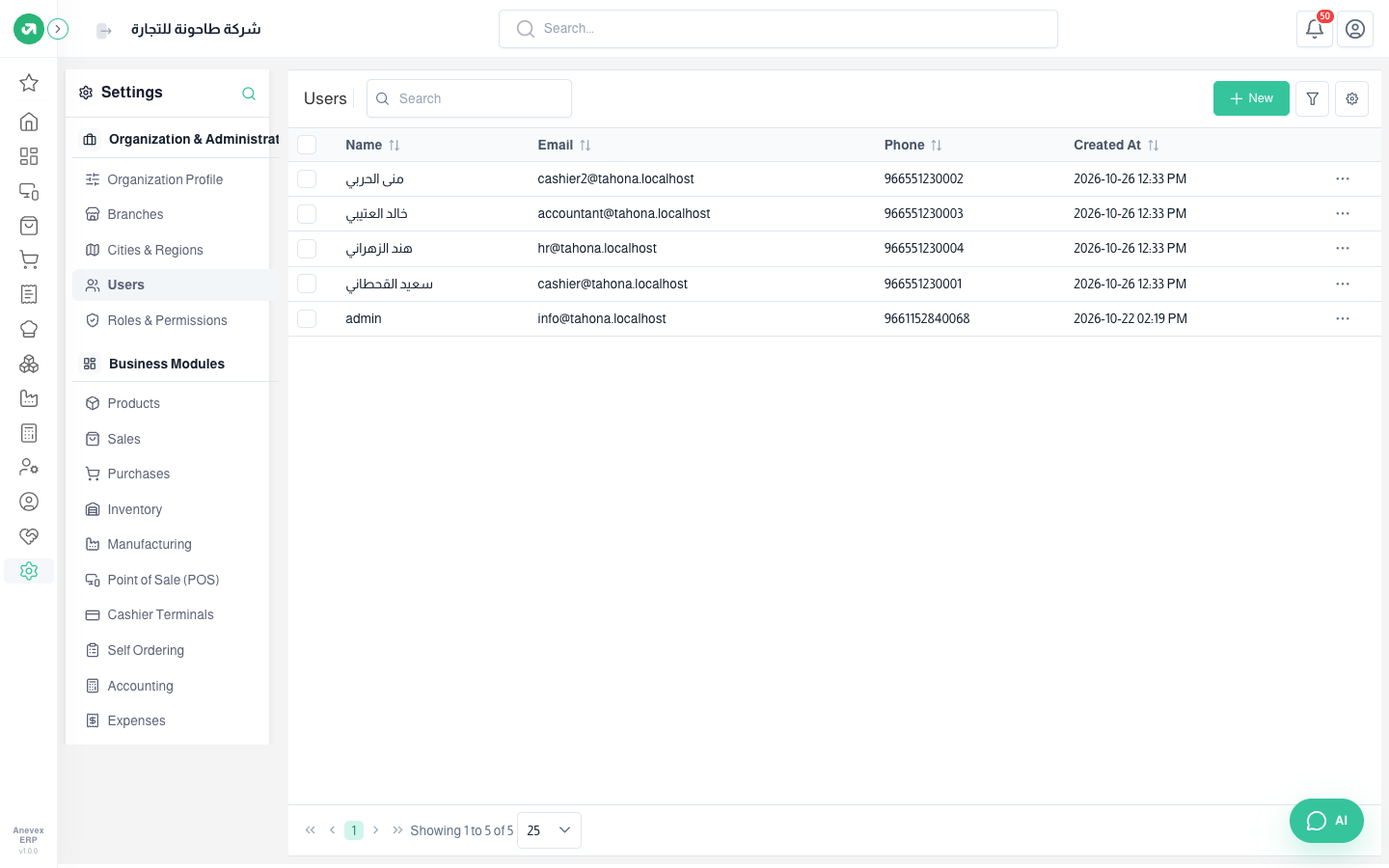
Task: Open row actions for admin user
Action: pos(1343,318)
